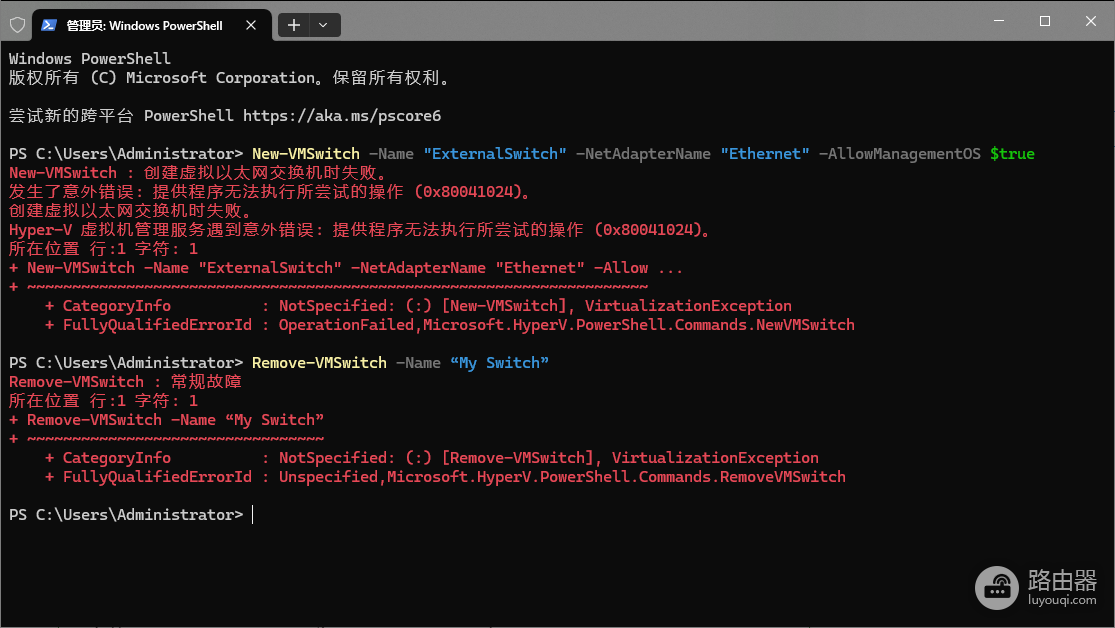Click the "Remove-VMSwitch : 常规故障" error line

pos(125,382)
